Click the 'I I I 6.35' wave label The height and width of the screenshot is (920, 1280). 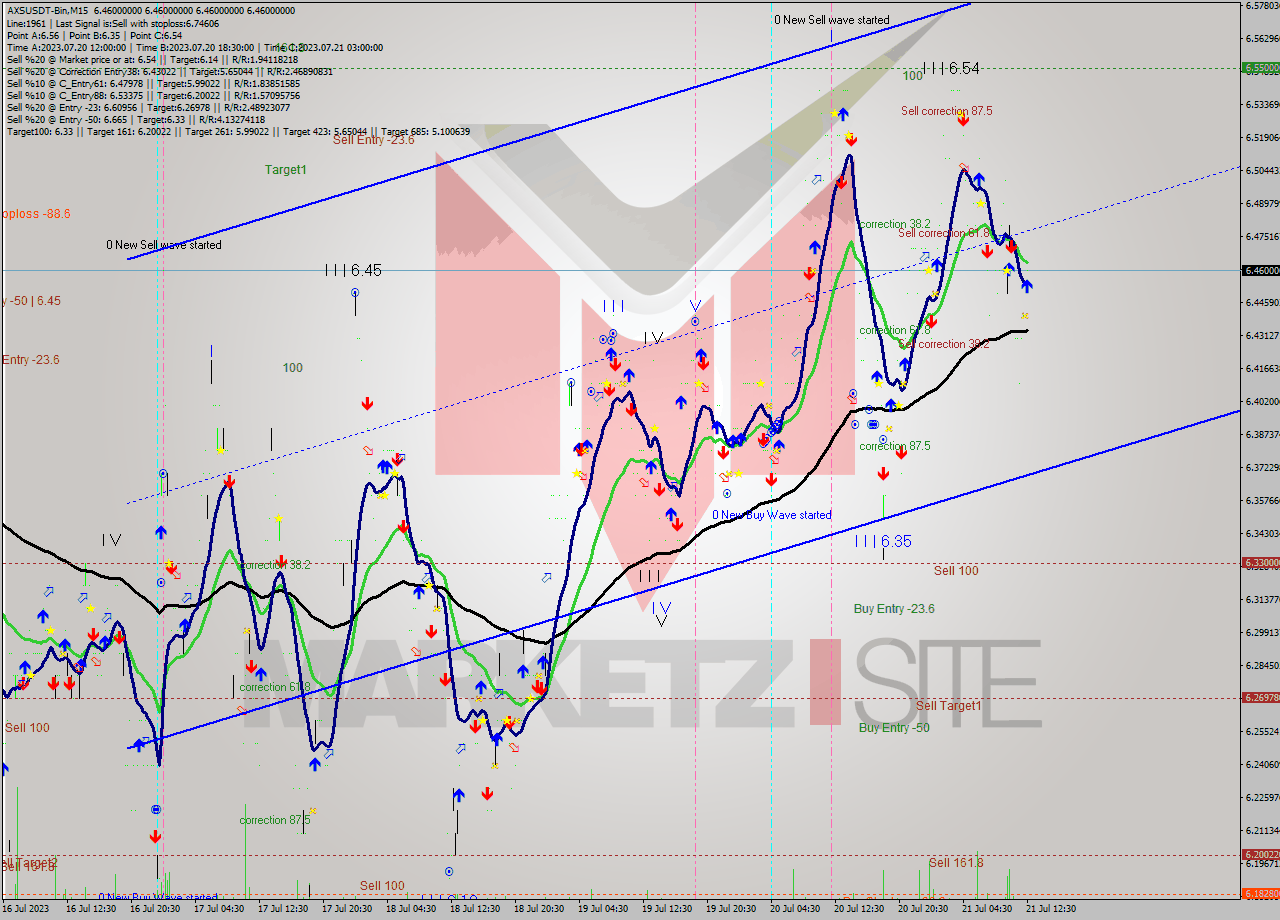(883, 541)
